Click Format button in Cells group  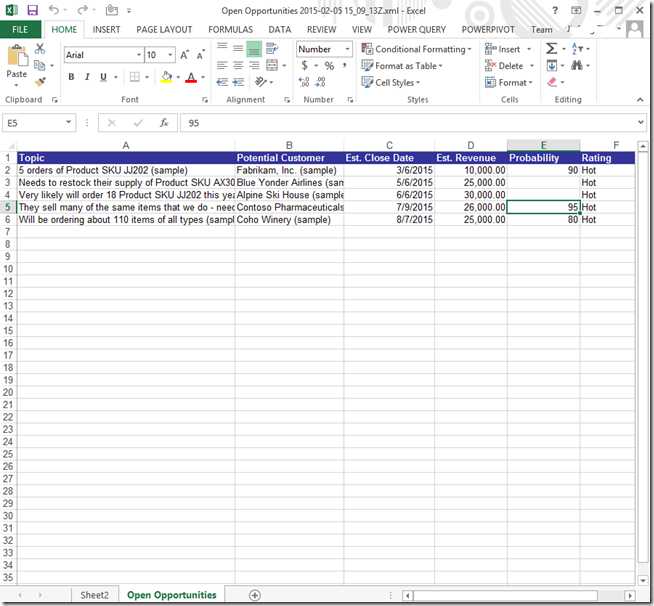[x=509, y=83]
